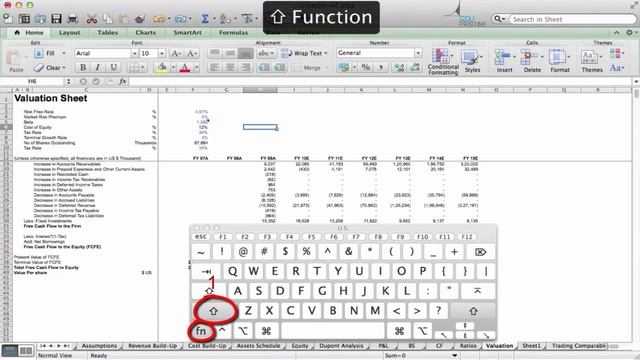
Task: Open the ribbon settings gear
Action: pos(631,32)
